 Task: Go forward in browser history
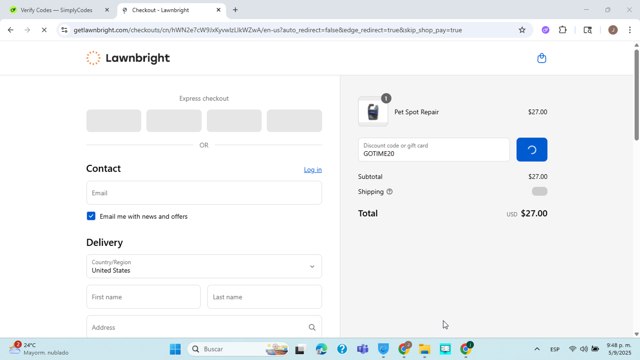coord(27,30)
